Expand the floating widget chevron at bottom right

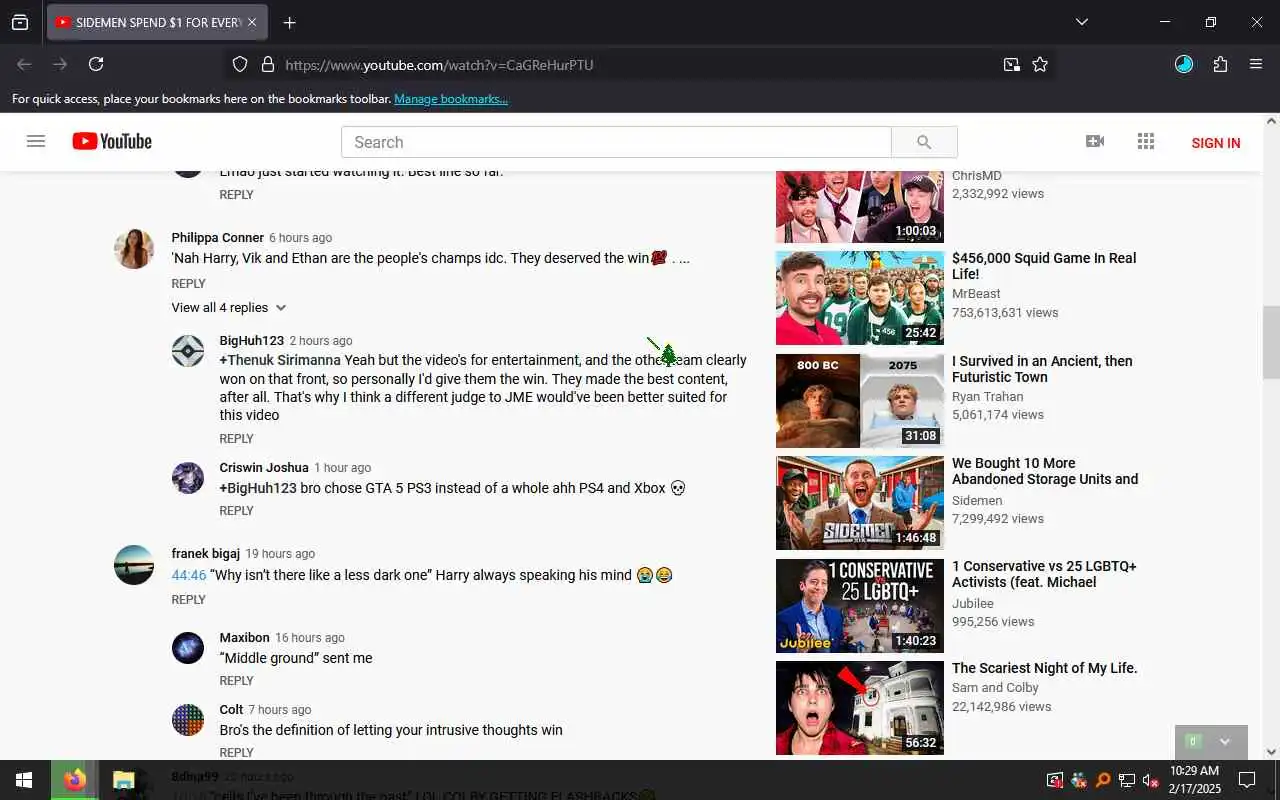[1224, 742]
